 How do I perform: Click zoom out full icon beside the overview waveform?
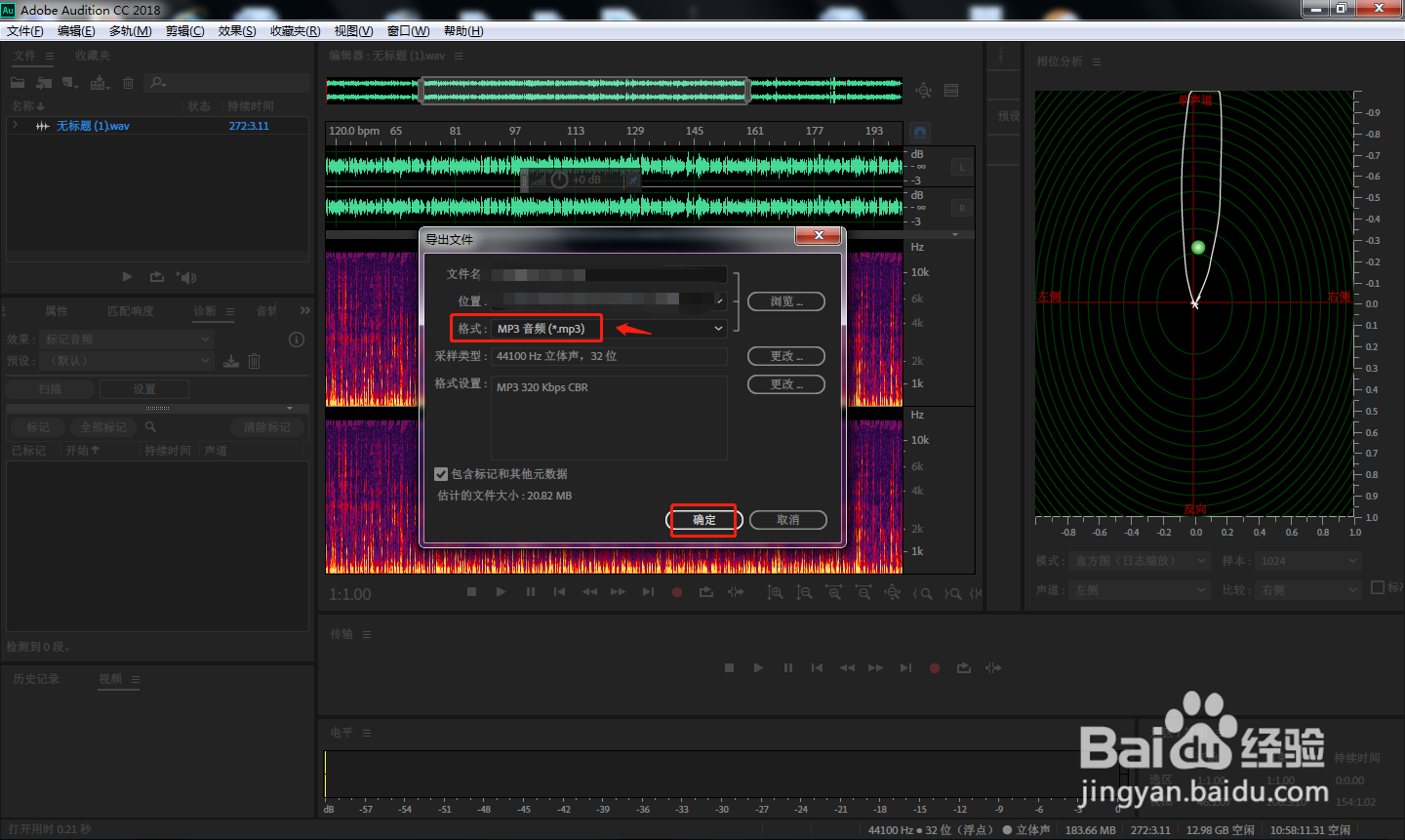click(x=924, y=91)
